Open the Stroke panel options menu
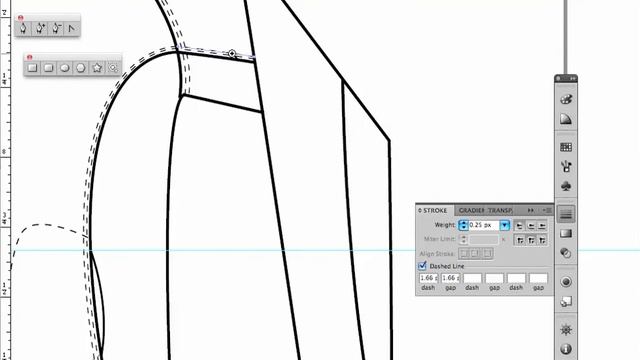Screen dimensions: 640x360 (547, 210)
